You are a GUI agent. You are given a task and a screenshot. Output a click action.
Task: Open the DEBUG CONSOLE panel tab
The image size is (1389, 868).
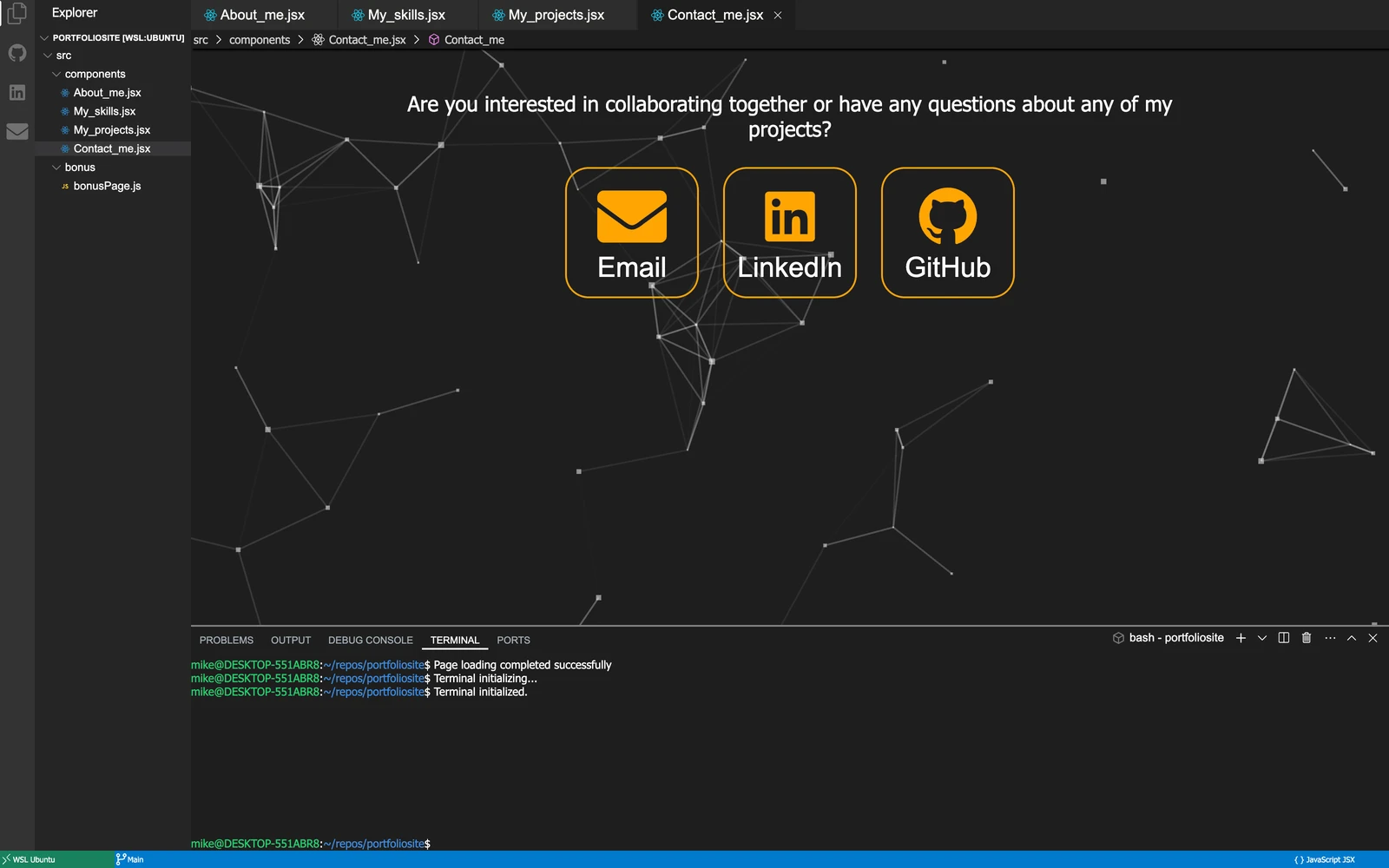(x=371, y=640)
